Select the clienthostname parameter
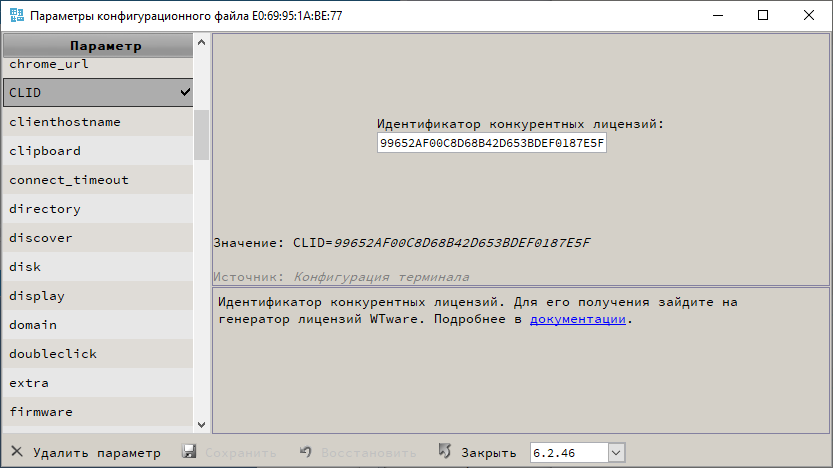 (65, 122)
